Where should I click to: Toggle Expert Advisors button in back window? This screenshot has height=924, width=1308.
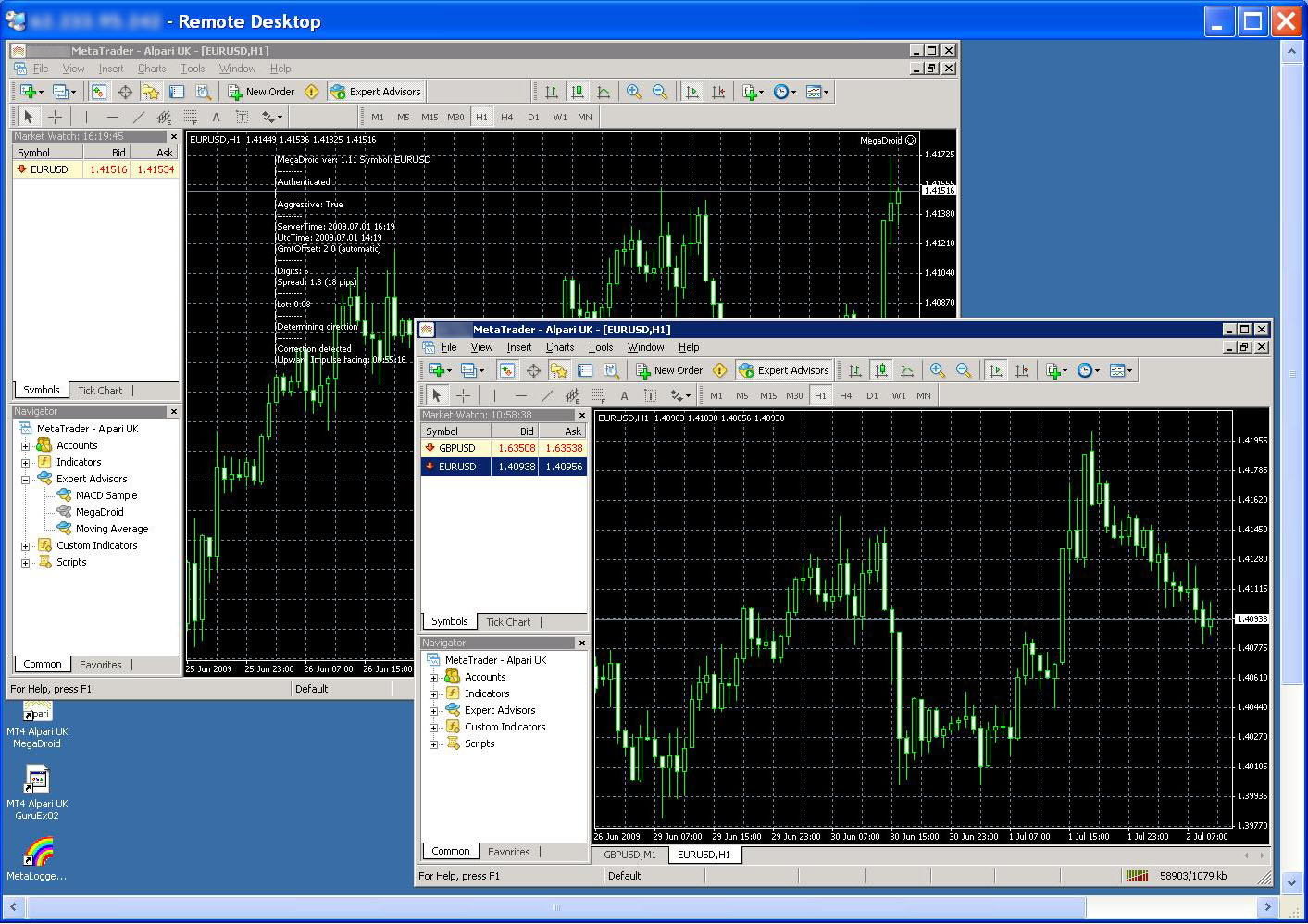tap(376, 92)
